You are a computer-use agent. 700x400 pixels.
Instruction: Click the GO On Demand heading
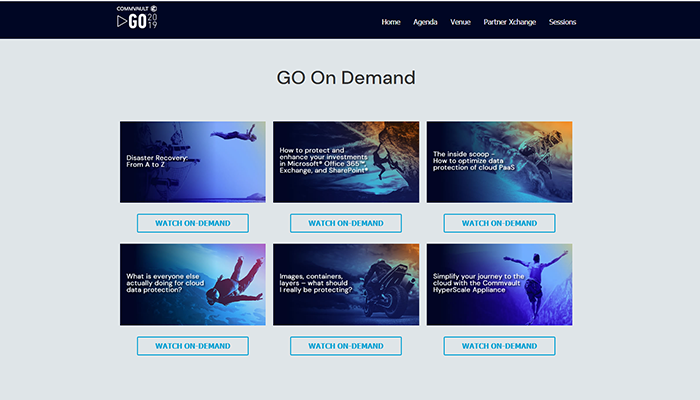pyautogui.click(x=346, y=78)
